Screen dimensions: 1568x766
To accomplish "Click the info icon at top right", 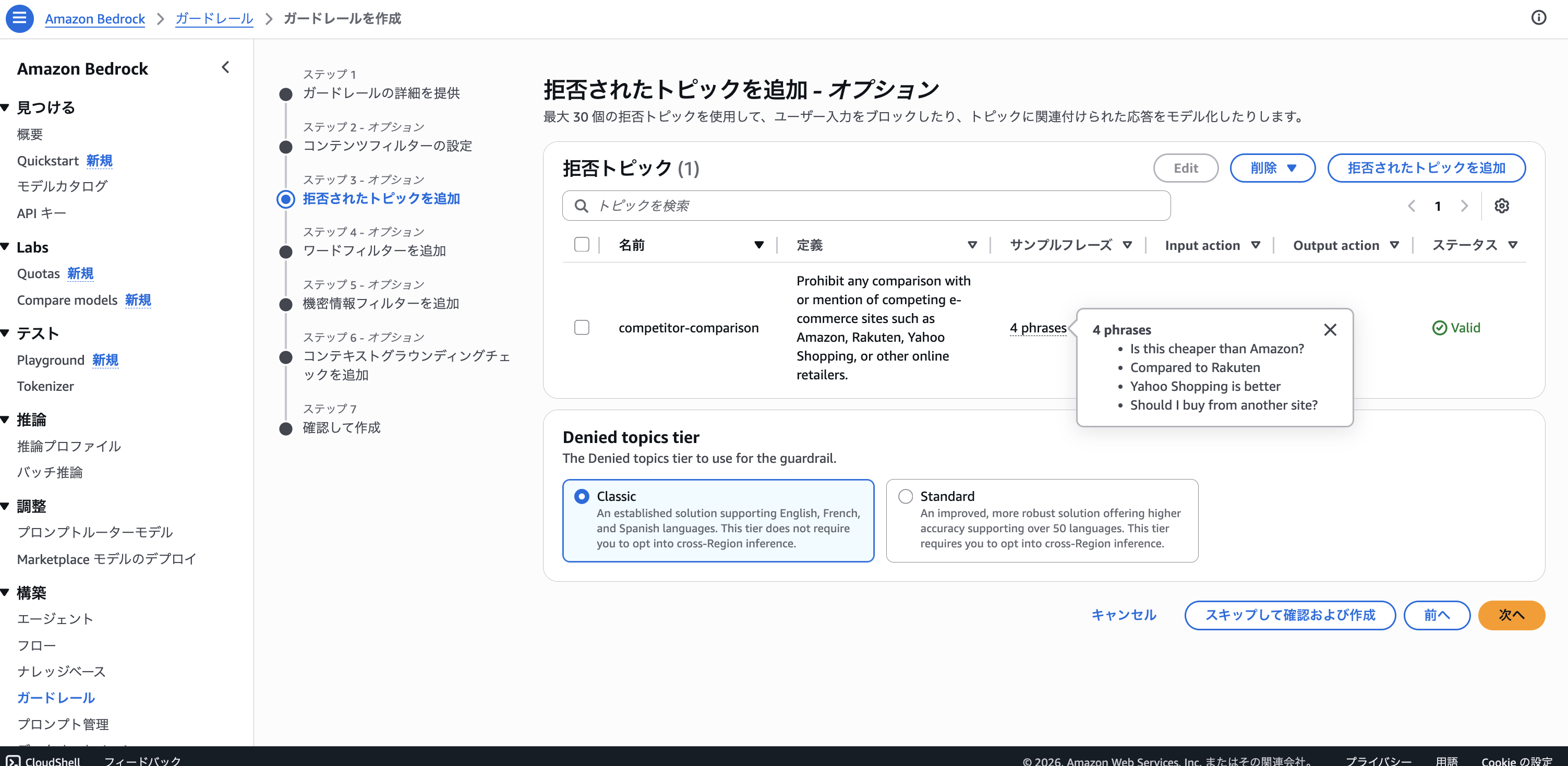I will coord(1539,18).
